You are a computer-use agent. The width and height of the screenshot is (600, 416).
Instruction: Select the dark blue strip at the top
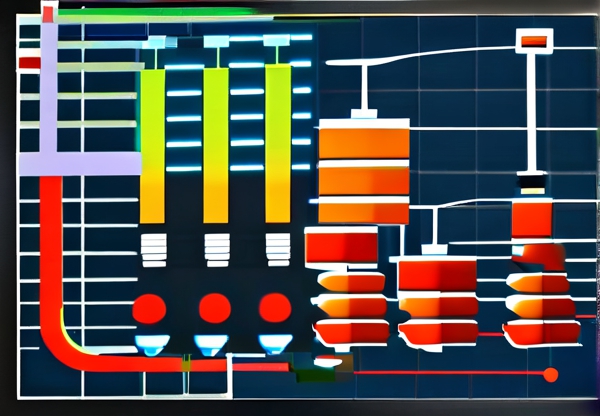[115, 32]
